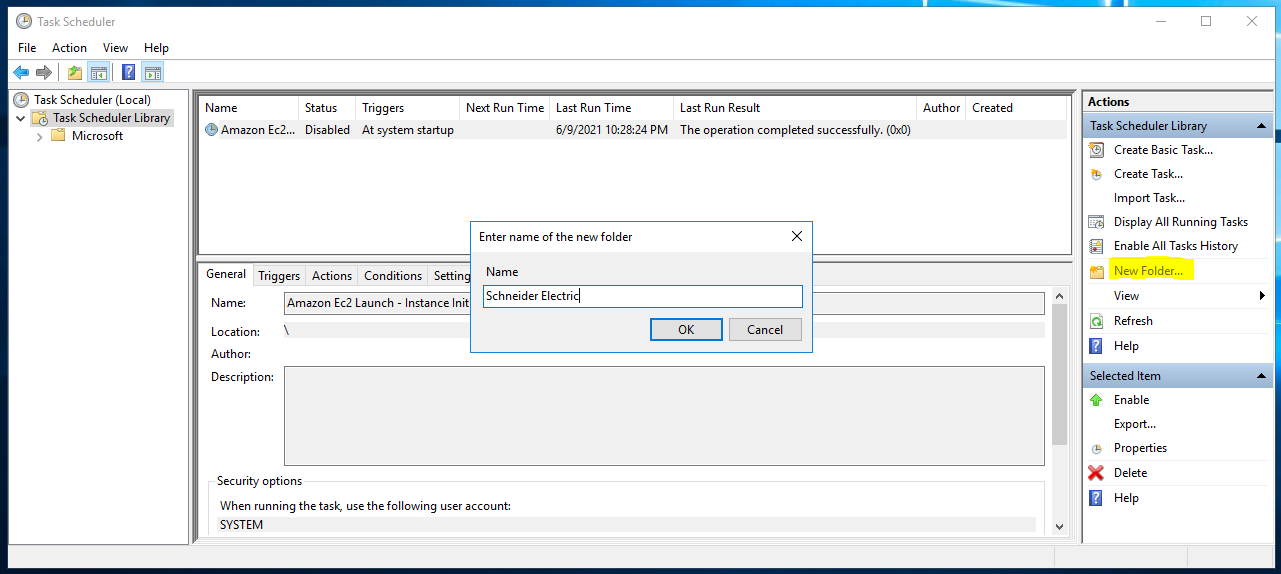The image size is (1281, 574).
Task: Click the Export action link
Action: (x=1135, y=424)
